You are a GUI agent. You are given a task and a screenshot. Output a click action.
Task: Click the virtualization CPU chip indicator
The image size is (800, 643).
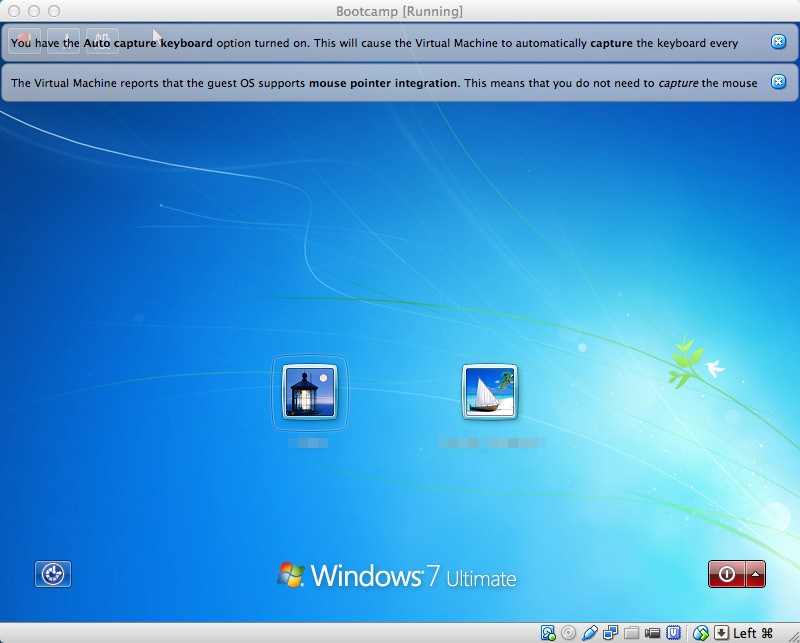673,633
